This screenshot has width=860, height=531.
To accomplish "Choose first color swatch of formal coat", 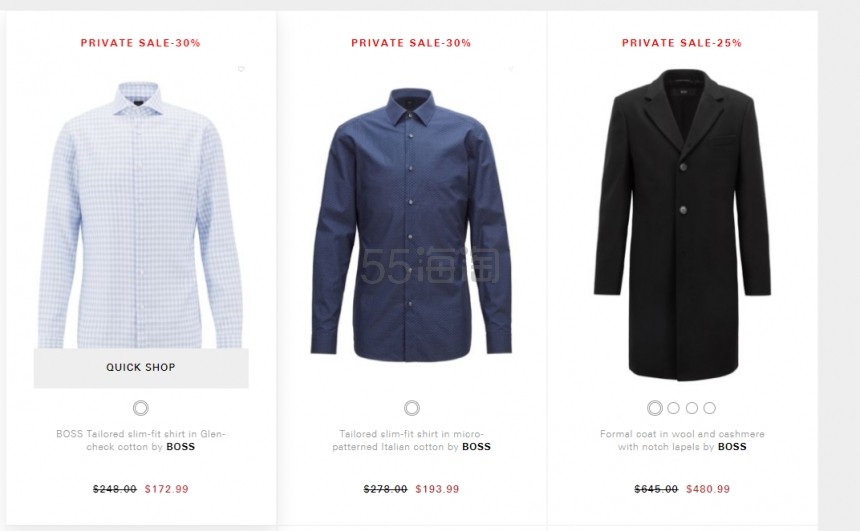I will pyautogui.click(x=655, y=408).
